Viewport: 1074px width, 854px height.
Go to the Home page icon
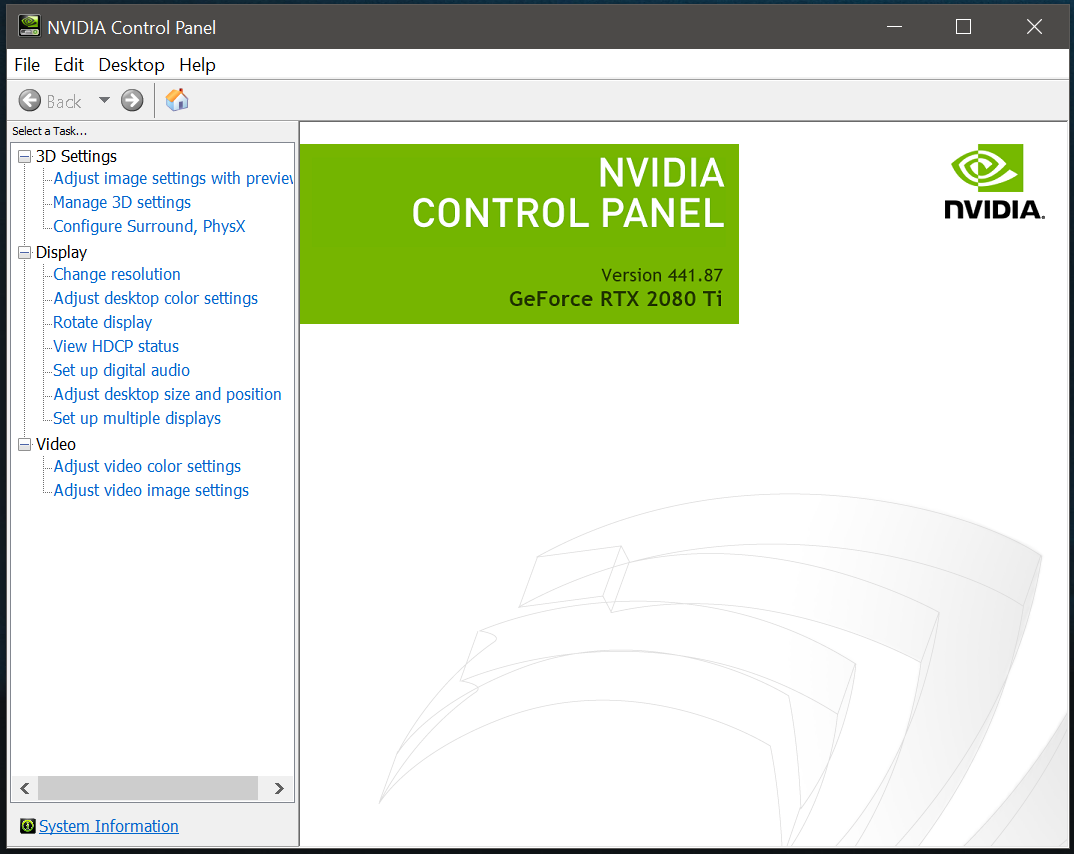point(177,100)
